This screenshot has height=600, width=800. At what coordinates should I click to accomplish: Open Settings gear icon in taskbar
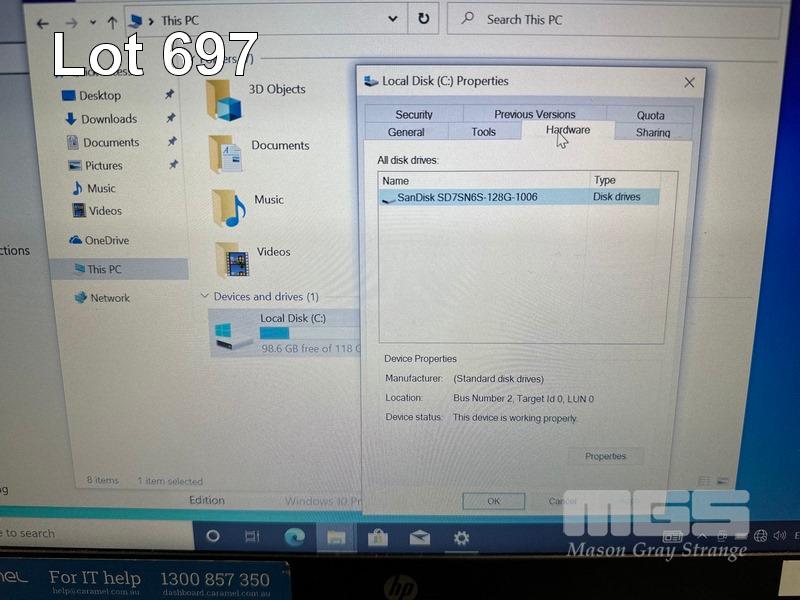click(461, 538)
